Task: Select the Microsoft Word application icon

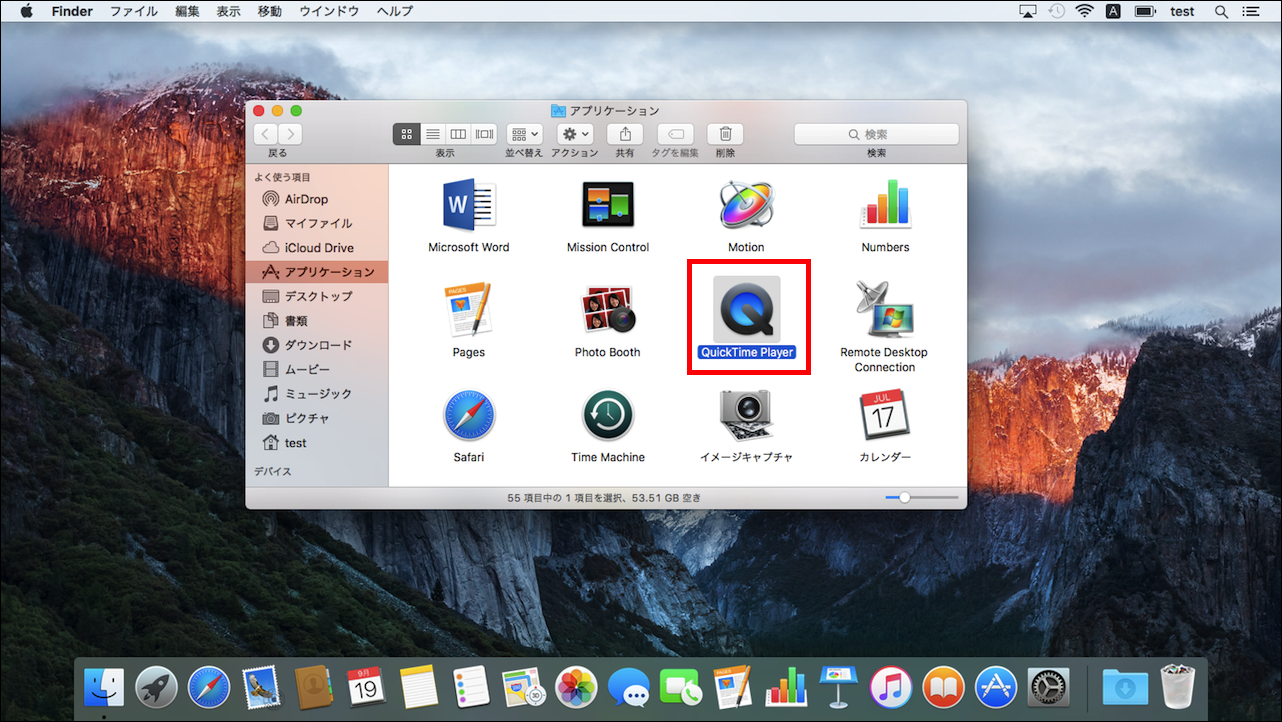Action: point(468,205)
